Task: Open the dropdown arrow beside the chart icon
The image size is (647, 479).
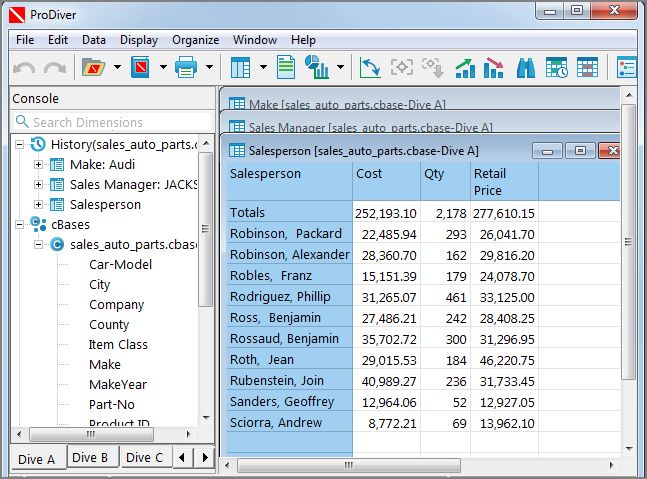Action: [341, 68]
